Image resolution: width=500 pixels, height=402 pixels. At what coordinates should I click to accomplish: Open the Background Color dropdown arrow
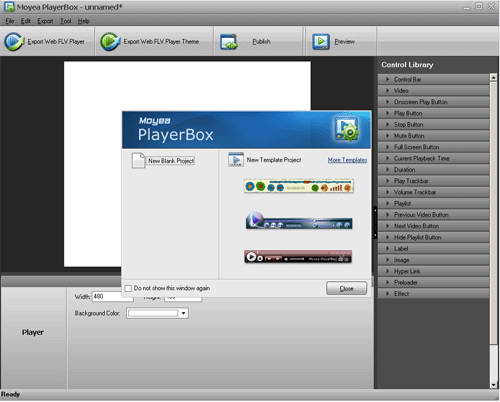[183, 313]
